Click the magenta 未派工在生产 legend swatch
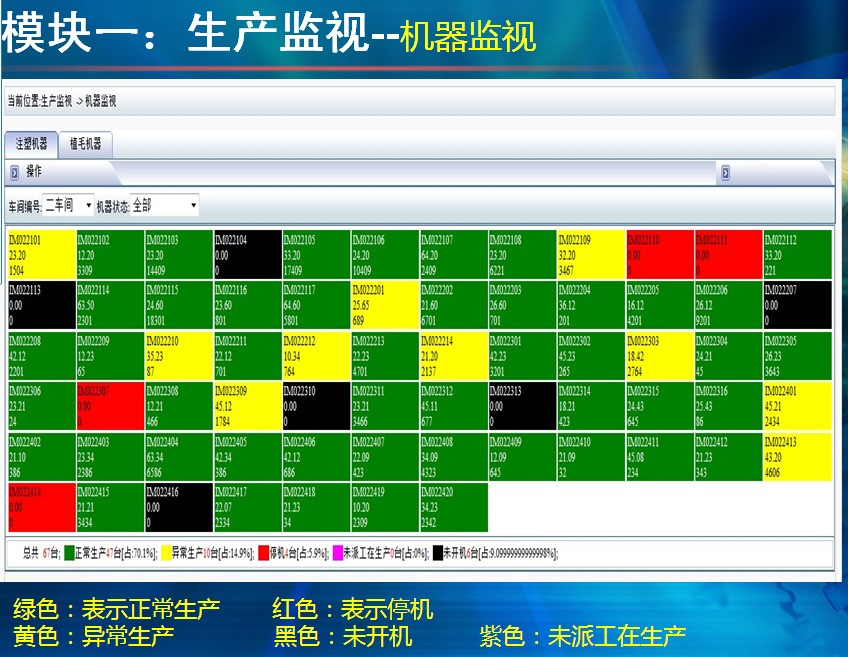 pos(337,552)
